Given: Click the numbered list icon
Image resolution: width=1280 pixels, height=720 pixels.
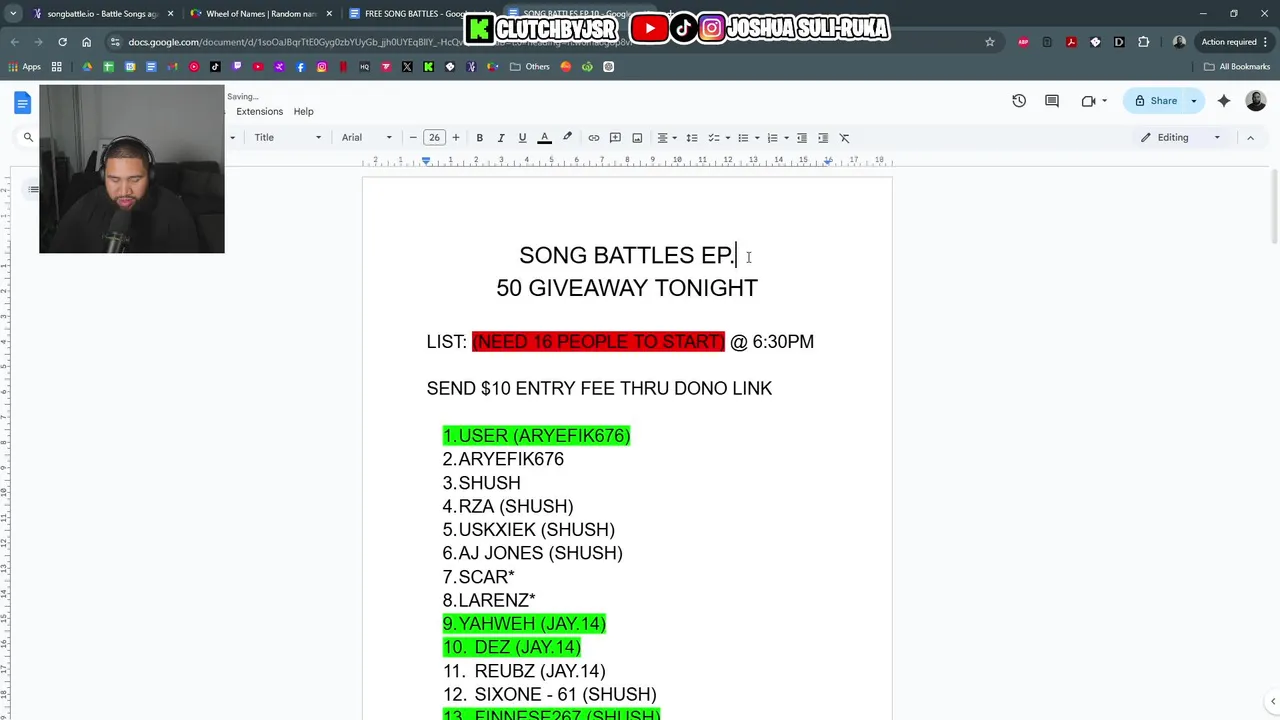Looking at the screenshot, I should click(x=772, y=137).
